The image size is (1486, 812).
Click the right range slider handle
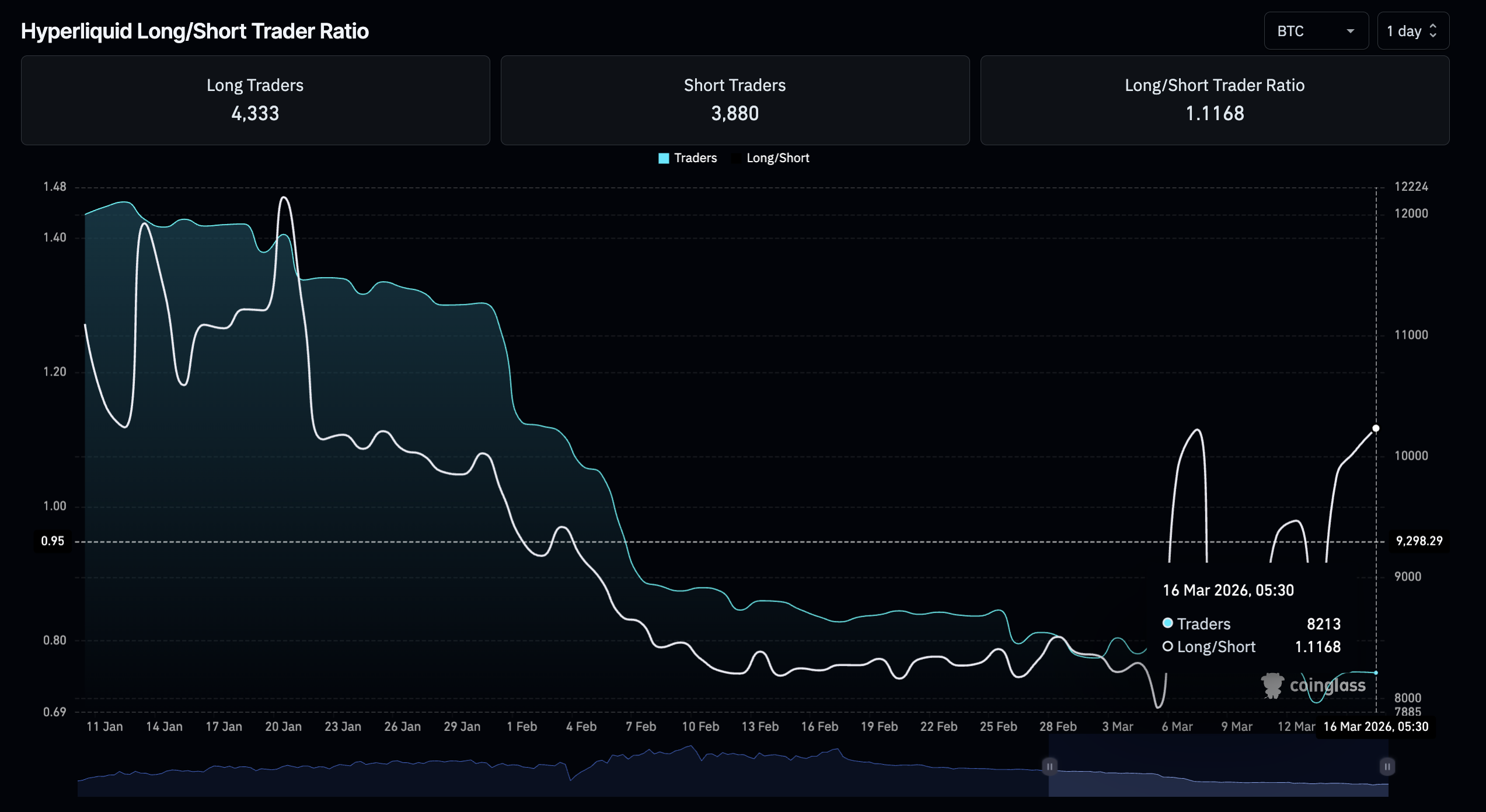click(x=1387, y=766)
